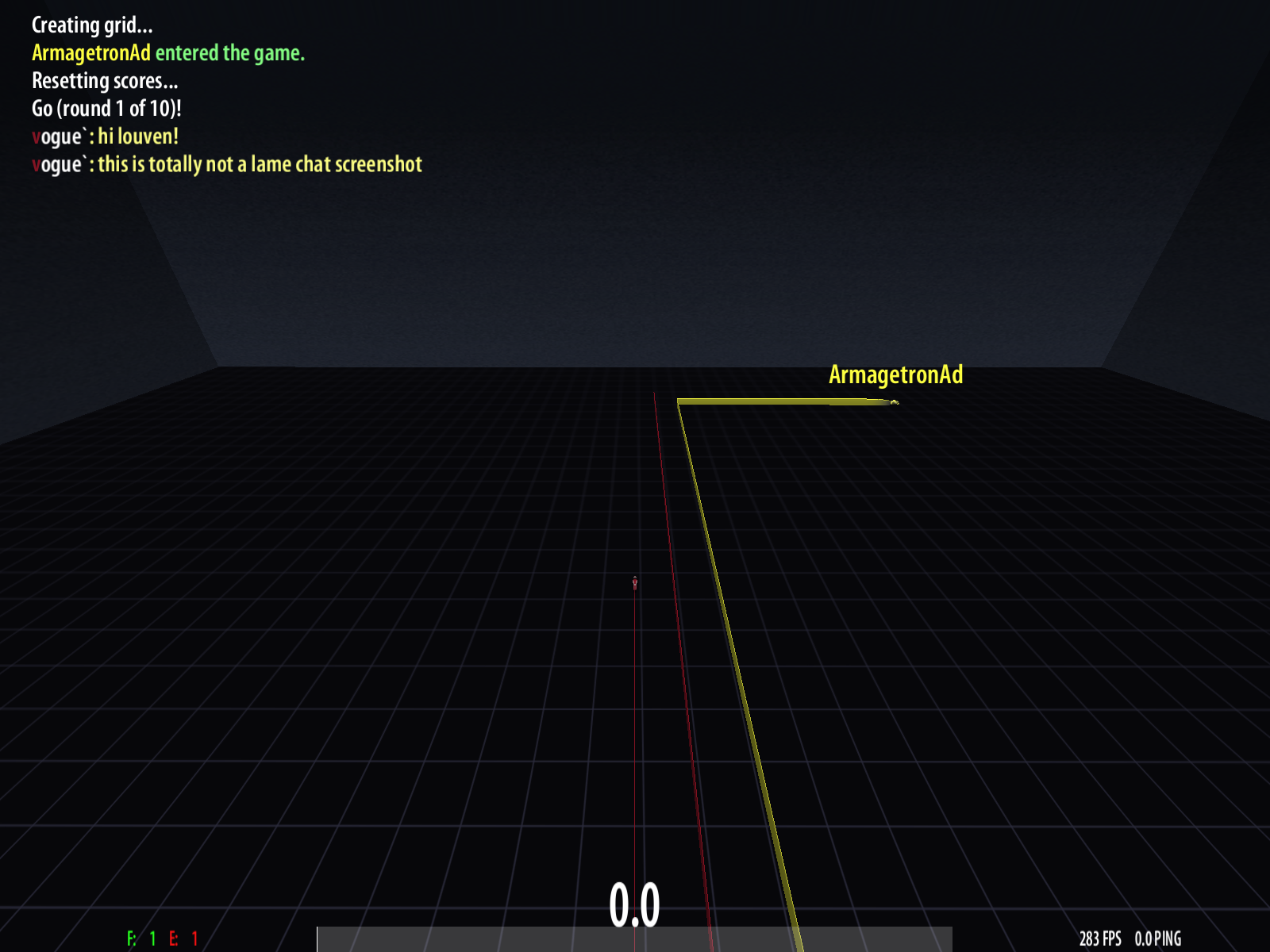
Task: Click the corner of the yellow trail wall
Action: tap(679, 402)
